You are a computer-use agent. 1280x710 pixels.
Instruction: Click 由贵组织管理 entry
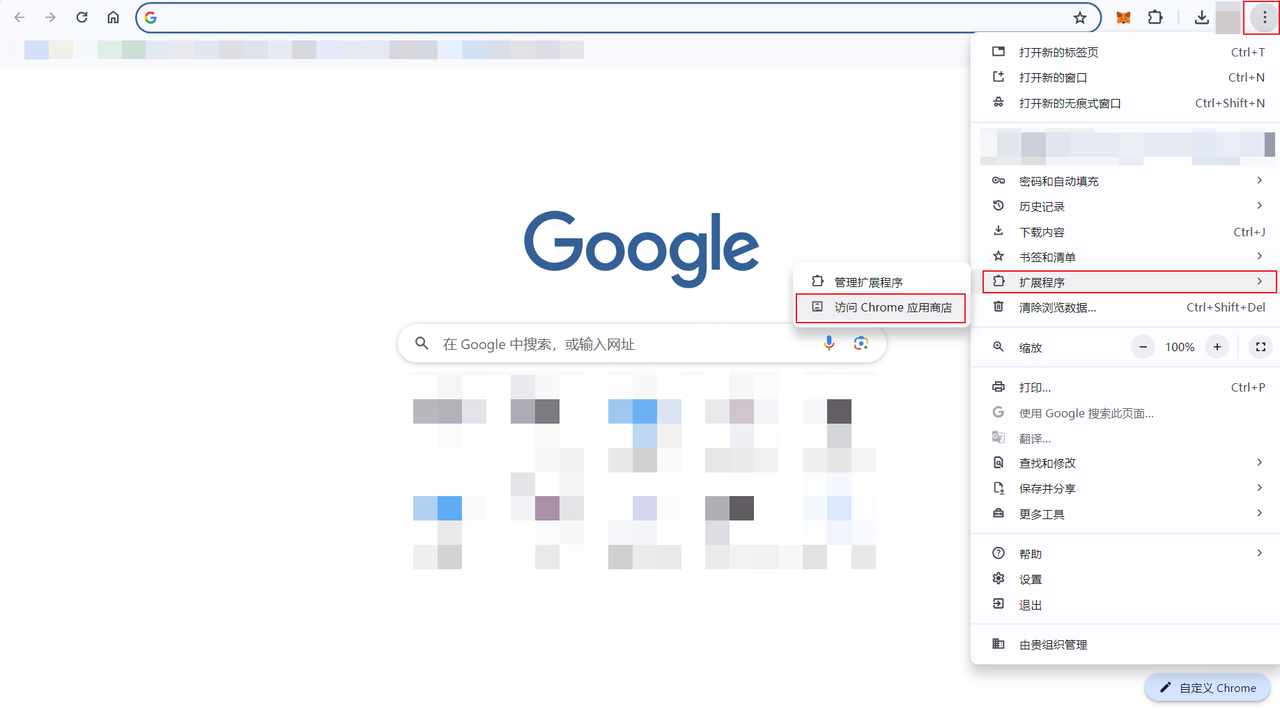[x=1125, y=645]
